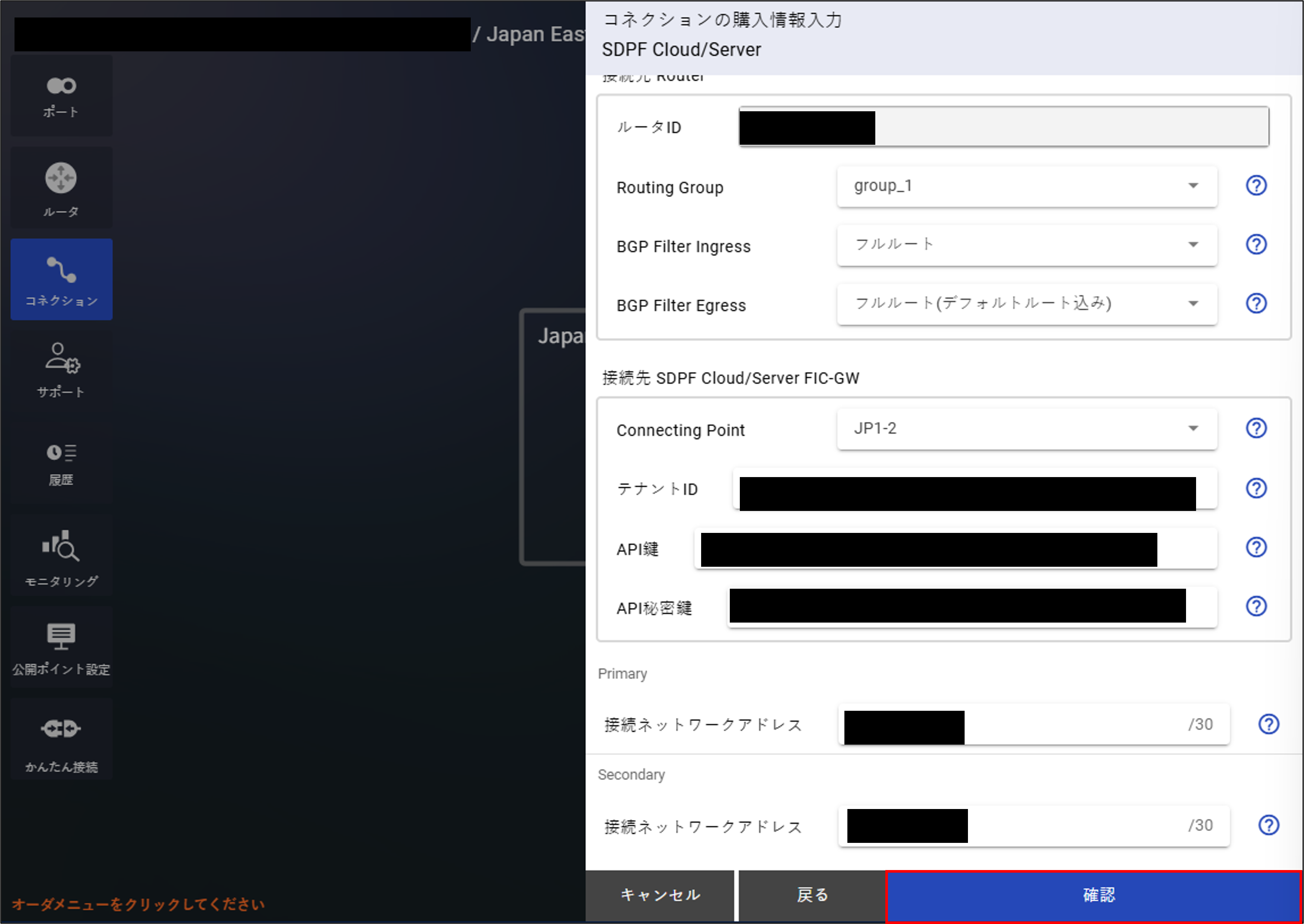Open the Connecting Point JP1-2 dropdown

click(x=1027, y=429)
